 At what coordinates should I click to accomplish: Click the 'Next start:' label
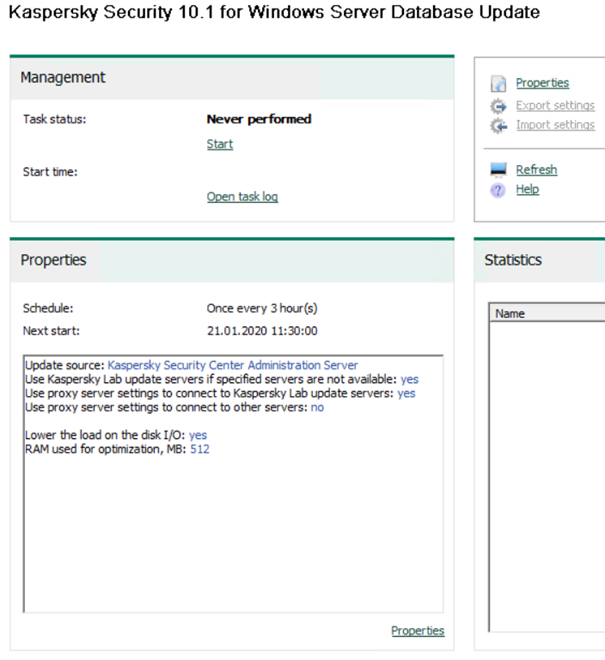pyautogui.click(x=51, y=331)
